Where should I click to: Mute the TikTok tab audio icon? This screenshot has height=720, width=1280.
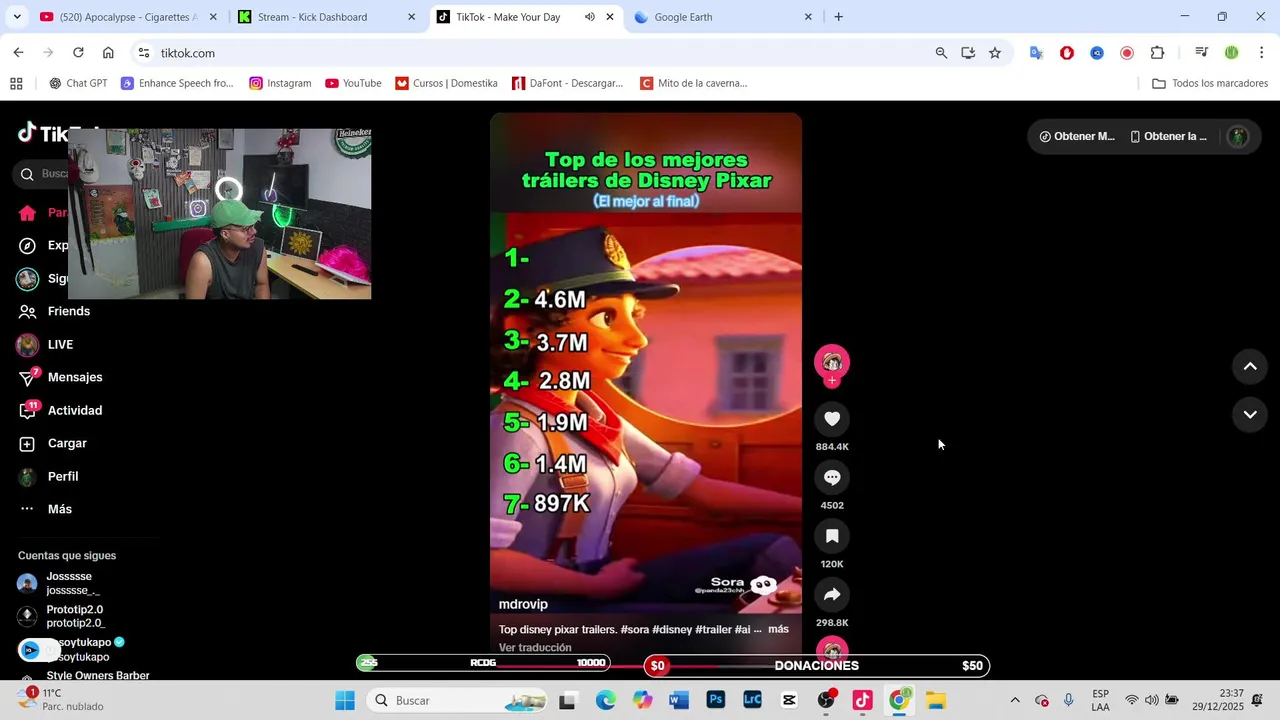pos(589,17)
